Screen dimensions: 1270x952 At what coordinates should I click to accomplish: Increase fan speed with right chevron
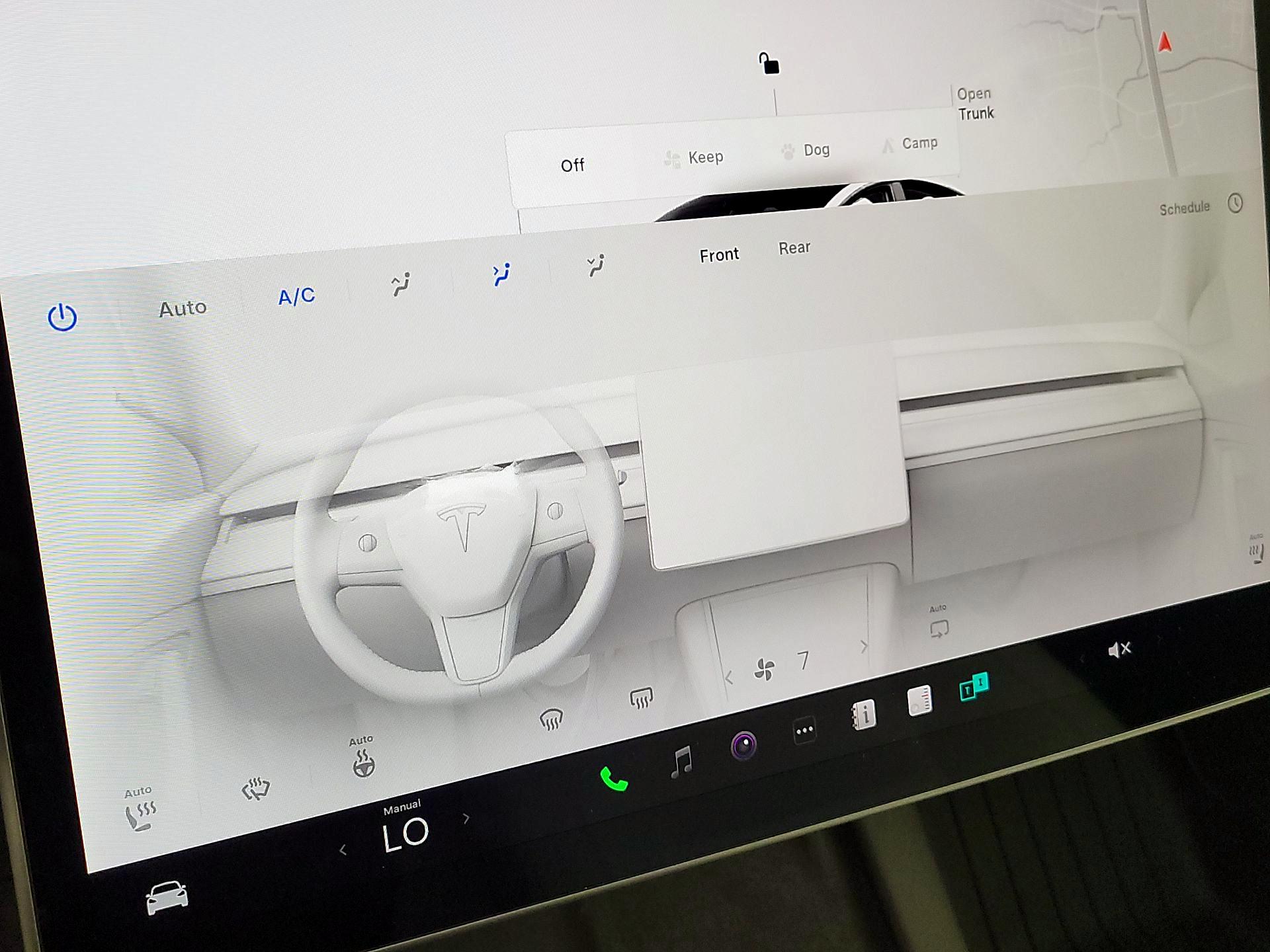tap(864, 646)
